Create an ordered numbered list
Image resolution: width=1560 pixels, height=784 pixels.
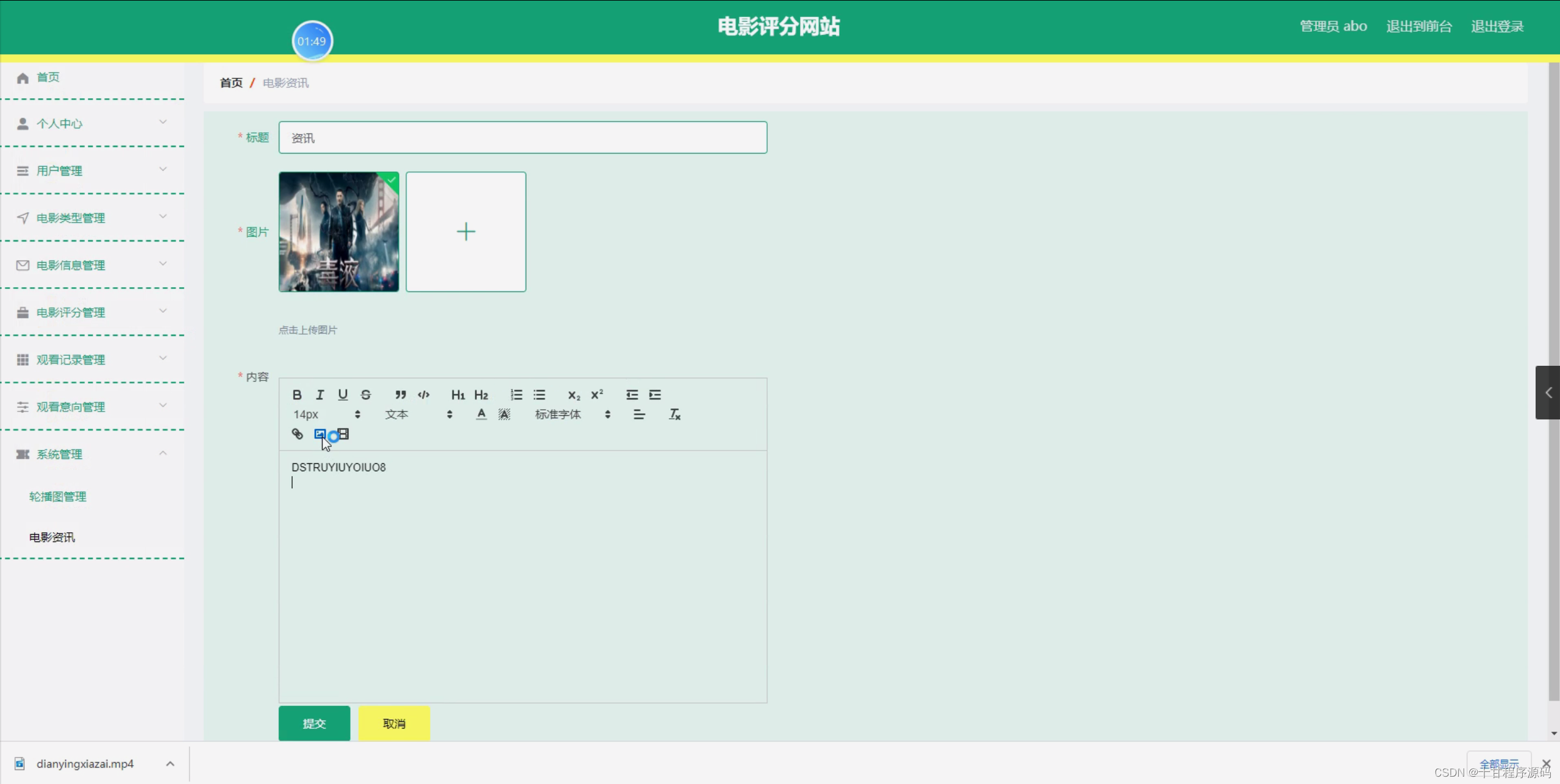tap(516, 394)
